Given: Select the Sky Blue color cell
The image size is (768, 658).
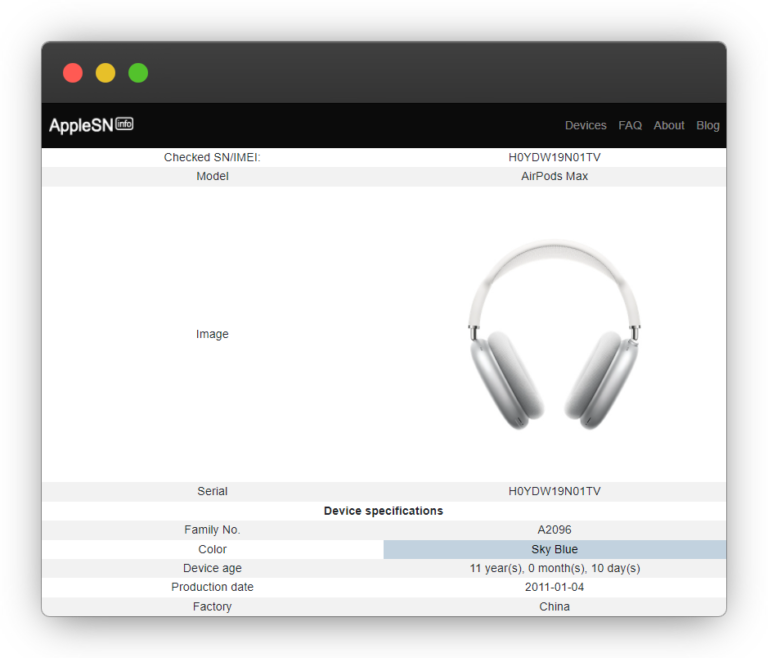Looking at the screenshot, I should tap(554, 549).
